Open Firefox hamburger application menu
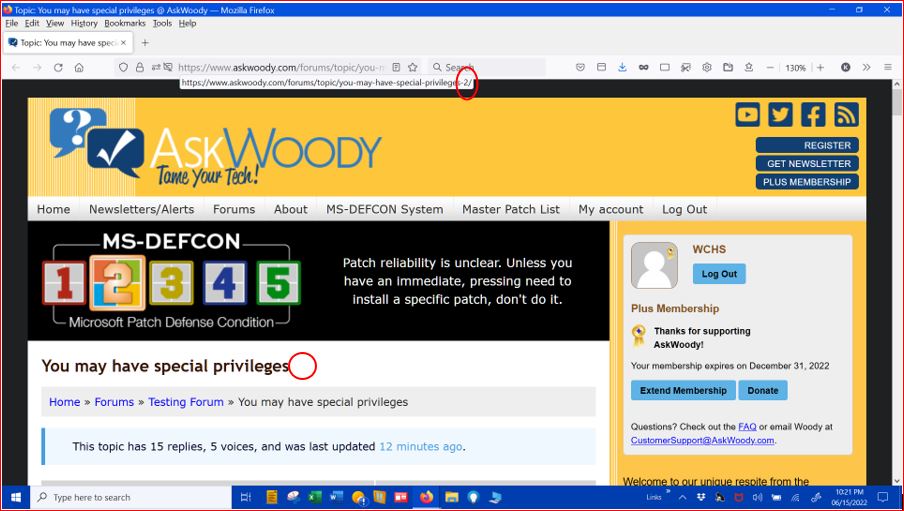The height and width of the screenshot is (511, 904). click(x=888, y=67)
